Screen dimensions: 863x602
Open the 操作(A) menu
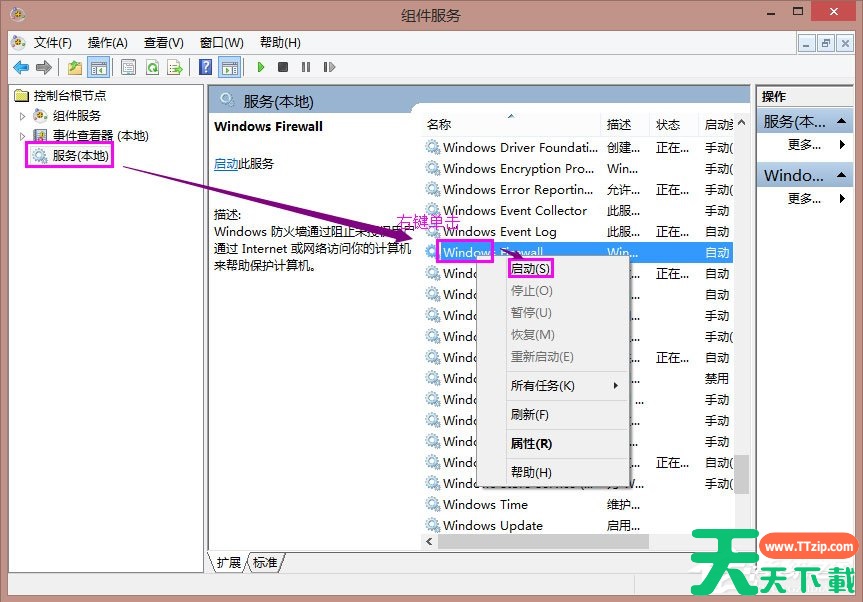pyautogui.click(x=107, y=43)
